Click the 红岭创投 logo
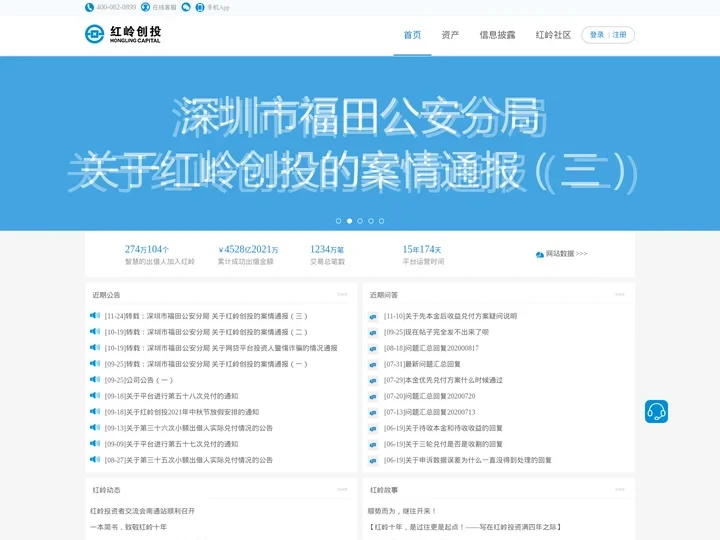Screen dimensions: 720x540 123,34
